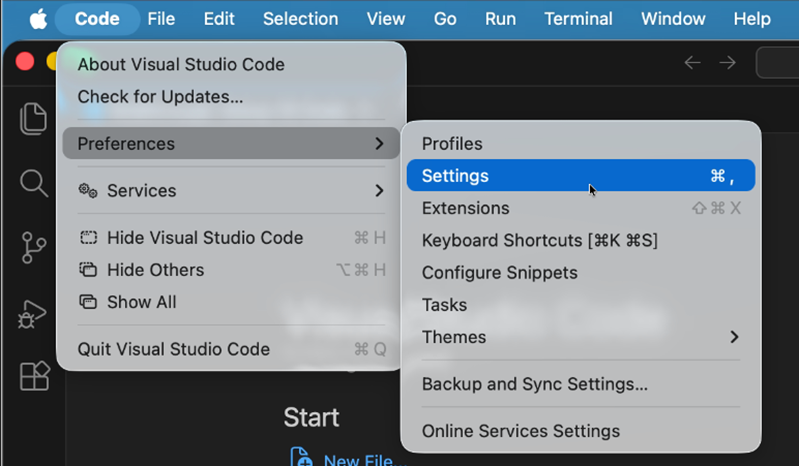Viewport: 800px width, 467px height.
Task: Open the Run and Debug icon
Action: click(x=34, y=312)
